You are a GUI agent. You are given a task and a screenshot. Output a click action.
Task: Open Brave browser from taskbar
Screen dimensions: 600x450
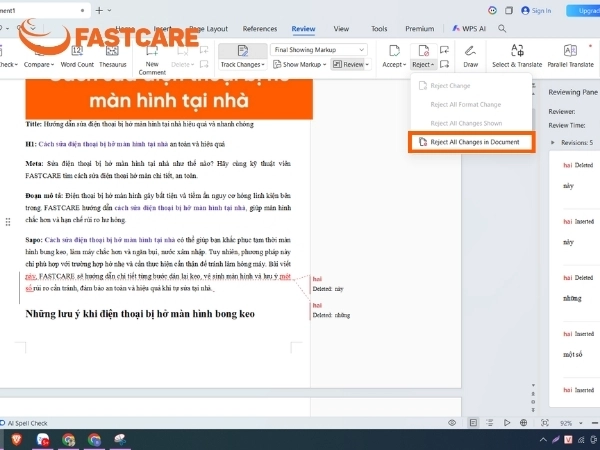[16, 439]
